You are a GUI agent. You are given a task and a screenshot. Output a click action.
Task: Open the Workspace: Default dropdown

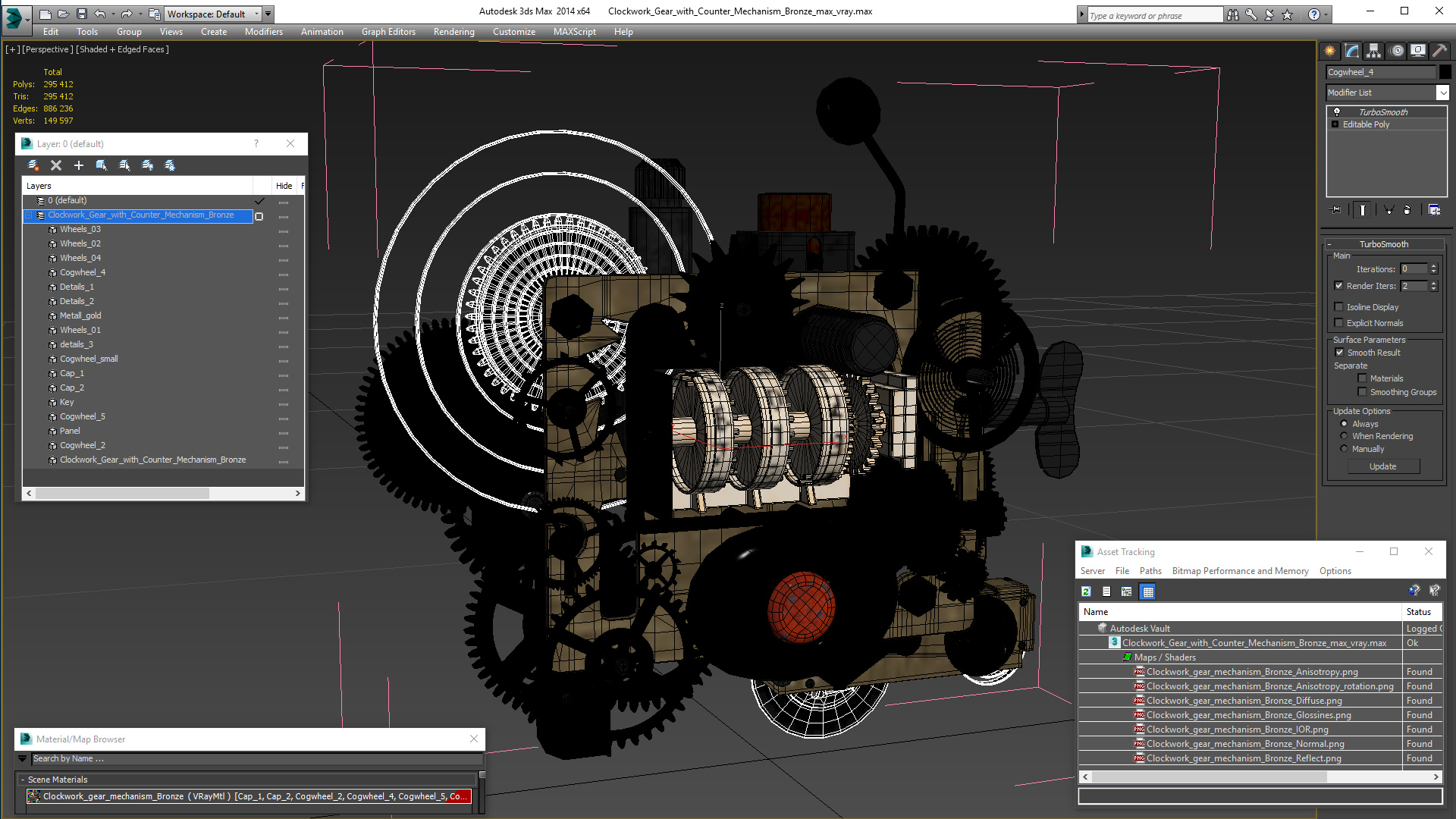213,14
